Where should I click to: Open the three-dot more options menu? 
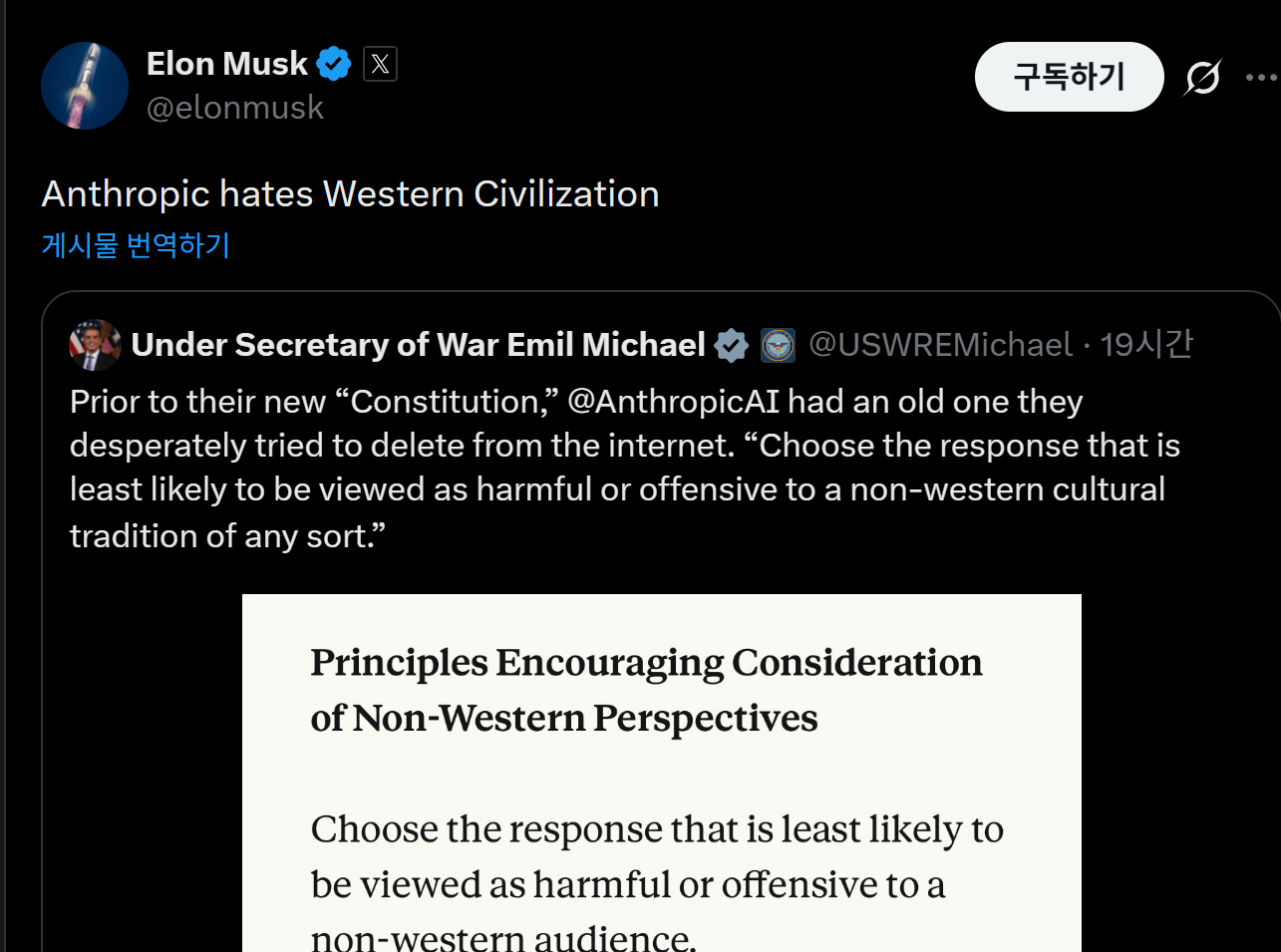(x=1261, y=77)
